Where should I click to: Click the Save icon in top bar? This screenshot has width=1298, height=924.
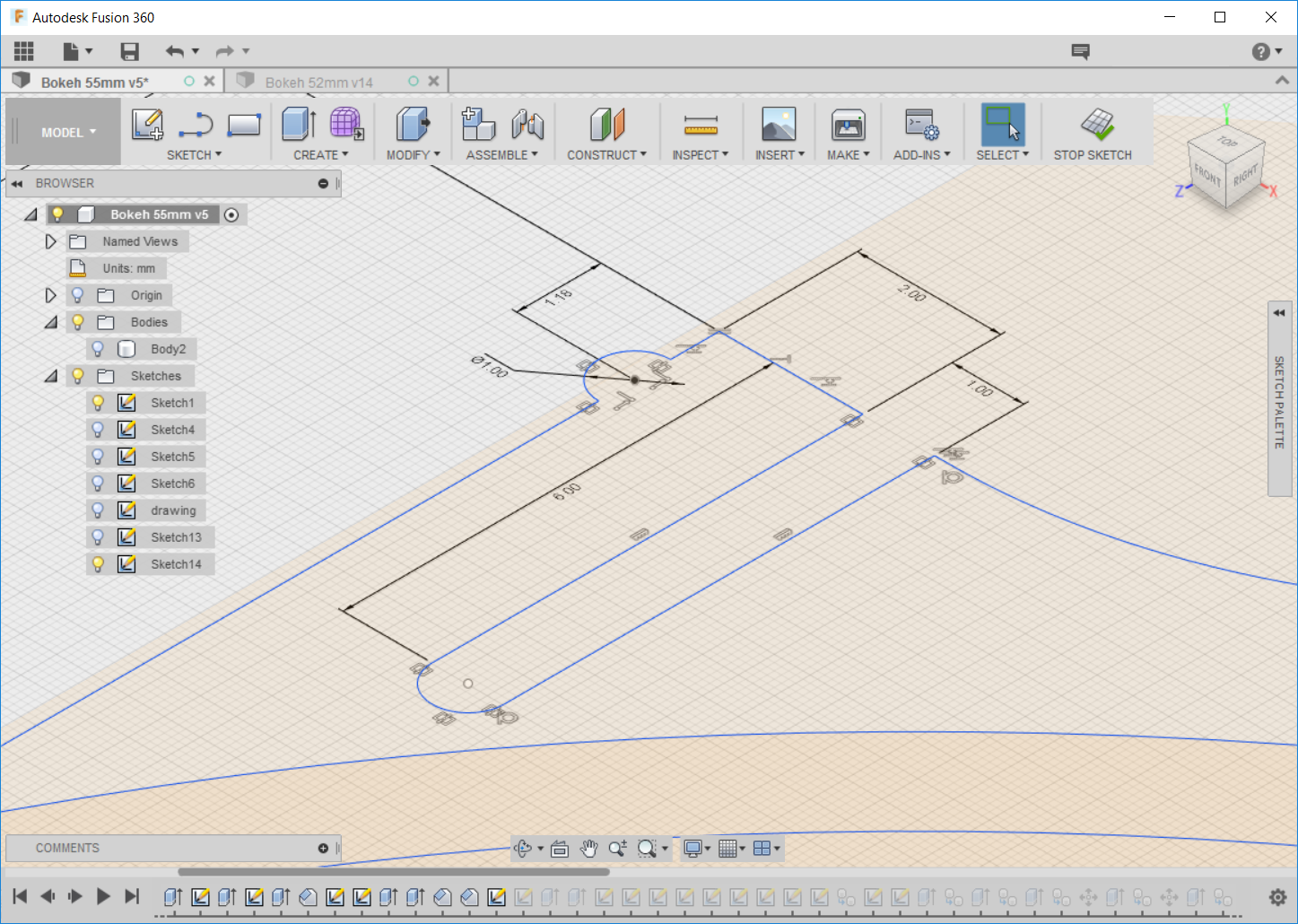tap(130, 52)
